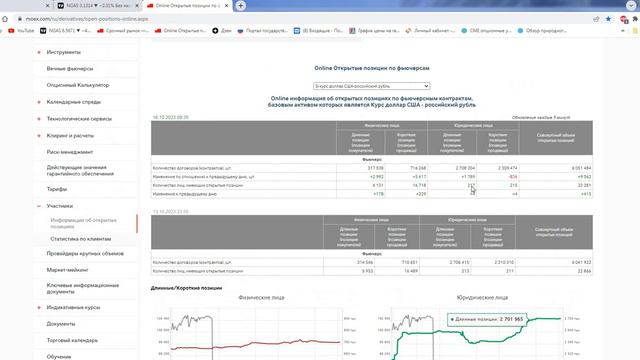Share this page via toolbar icon

596,19
